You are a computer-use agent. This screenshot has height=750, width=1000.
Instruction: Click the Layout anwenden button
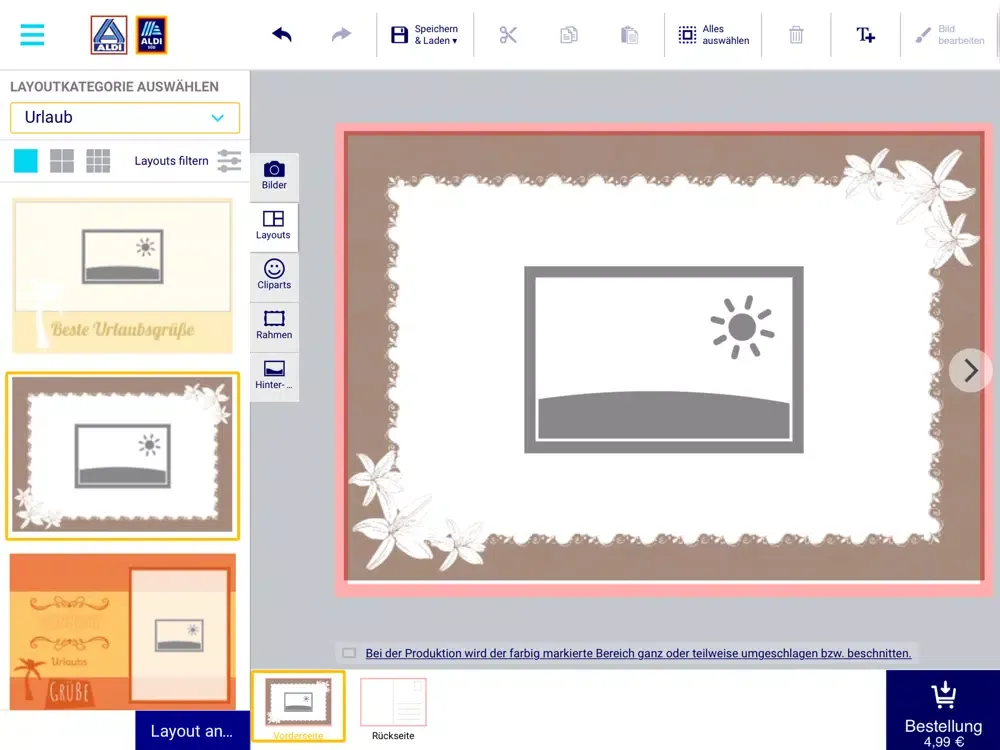click(192, 731)
